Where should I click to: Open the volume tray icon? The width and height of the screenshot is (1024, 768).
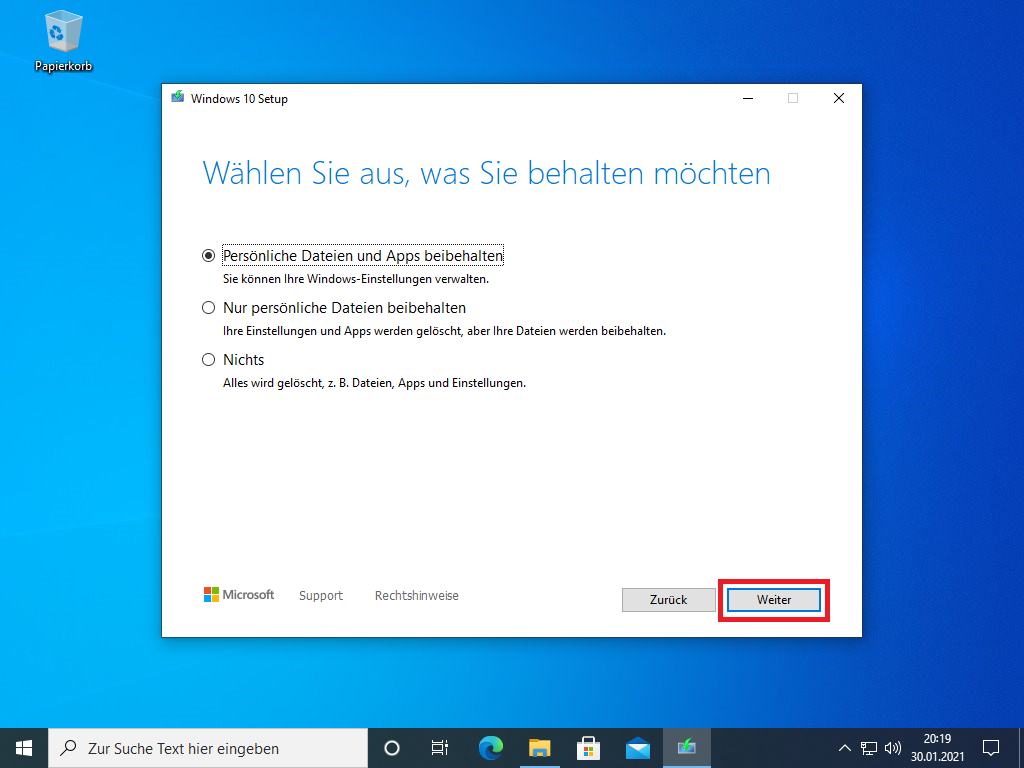(x=893, y=748)
